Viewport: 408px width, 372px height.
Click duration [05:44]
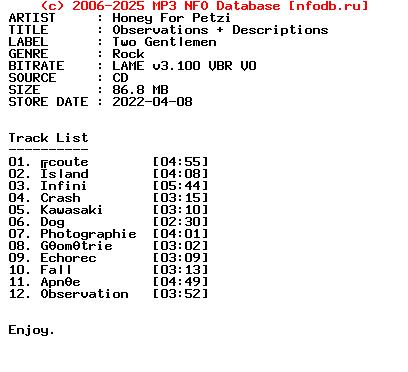click(x=180, y=186)
